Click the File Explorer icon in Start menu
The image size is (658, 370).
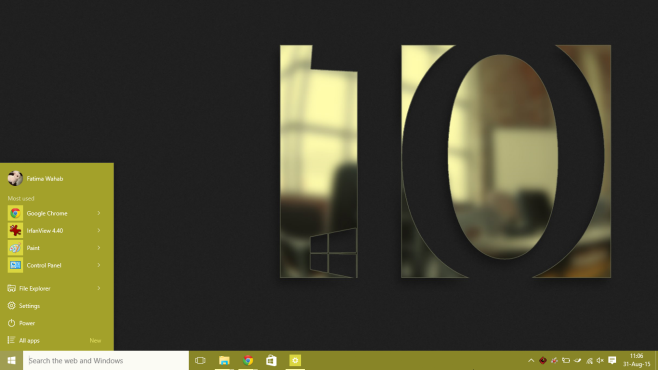coord(11,288)
